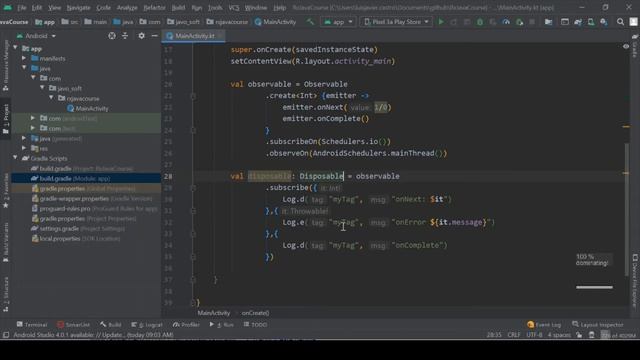Click the status bar tool-window toggle icon
This screenshot has height=360, width=640.
(x=6, y=335)
